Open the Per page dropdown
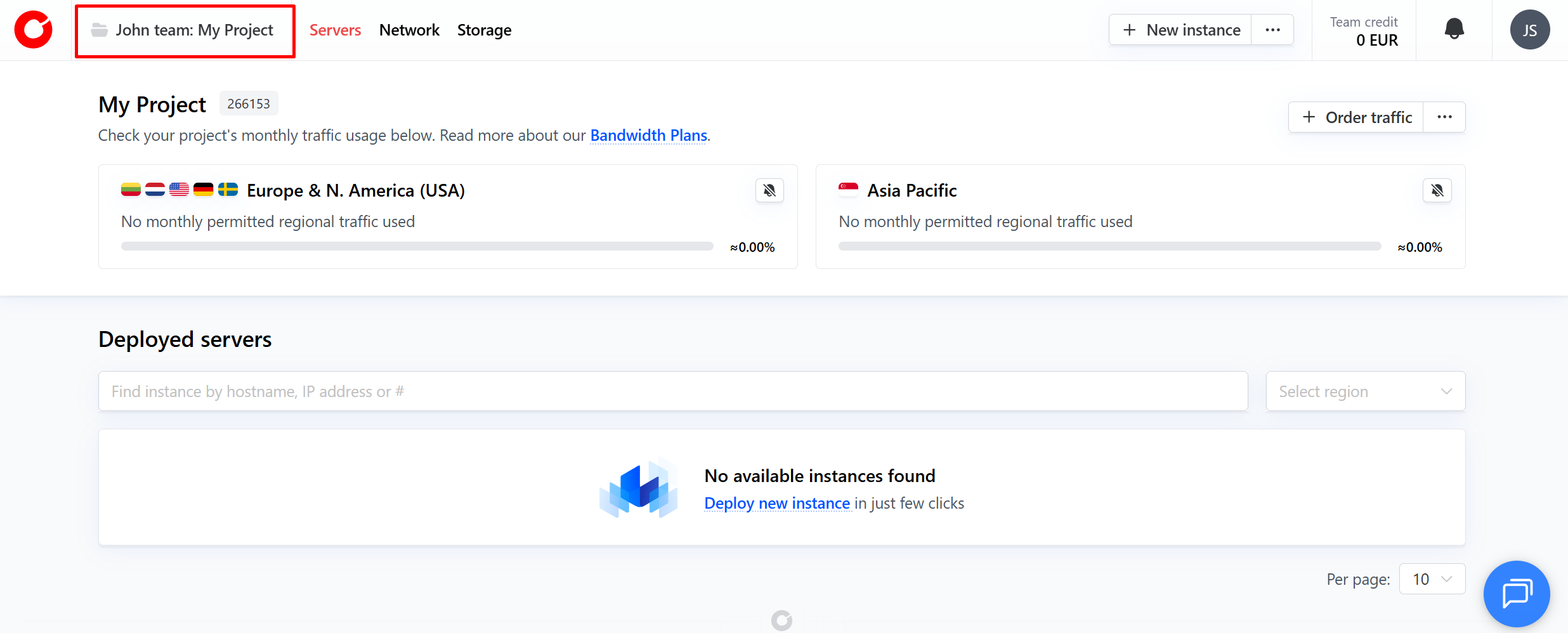Image resolution: width=1568 pixels, height=633 pixels. (x=1432, y=579)
